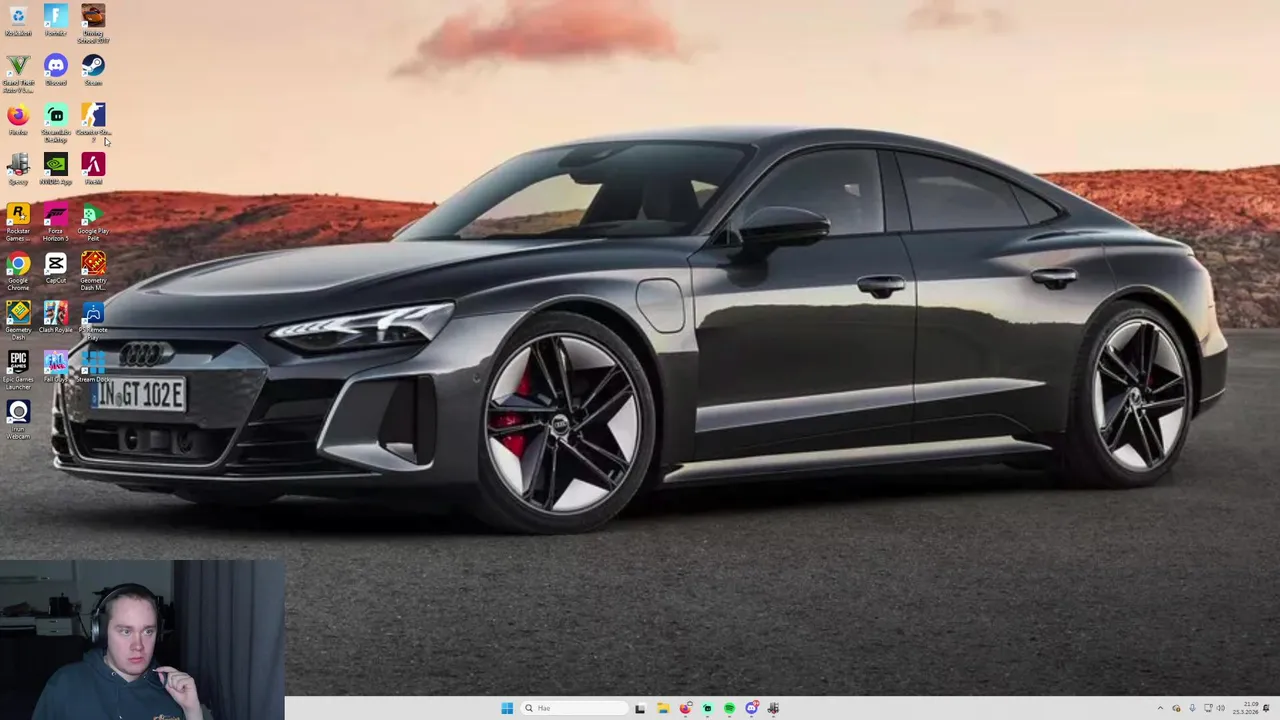Open the Speccy icon on the taskbar

coord(773,708)
